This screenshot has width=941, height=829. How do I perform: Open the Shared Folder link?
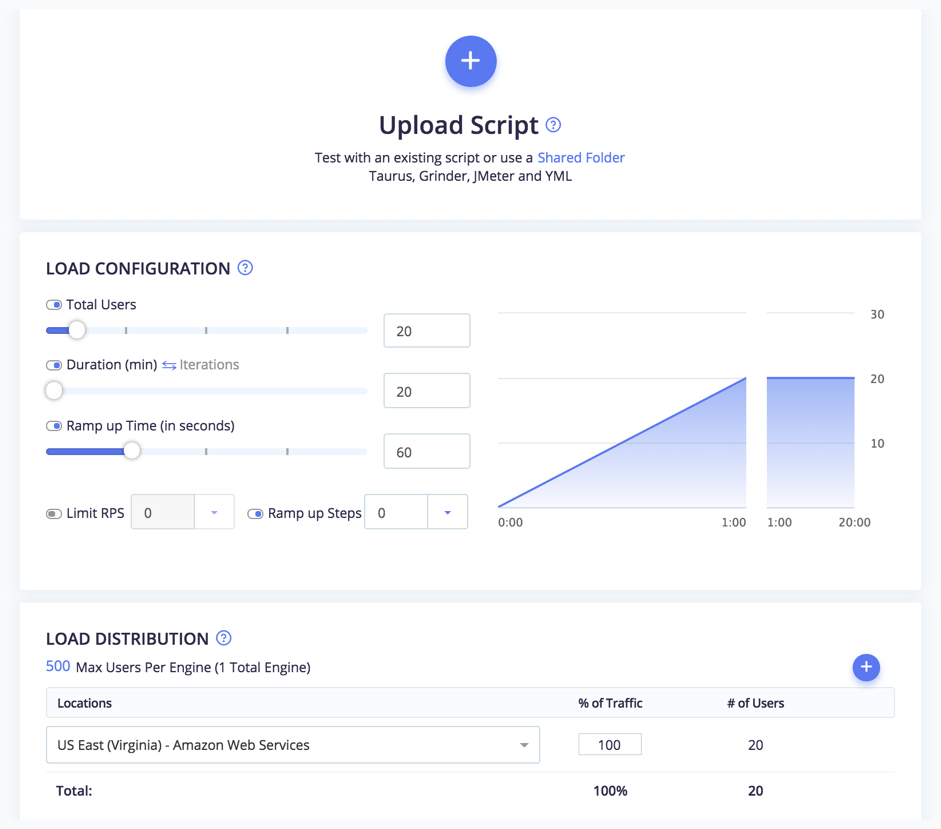581,157
